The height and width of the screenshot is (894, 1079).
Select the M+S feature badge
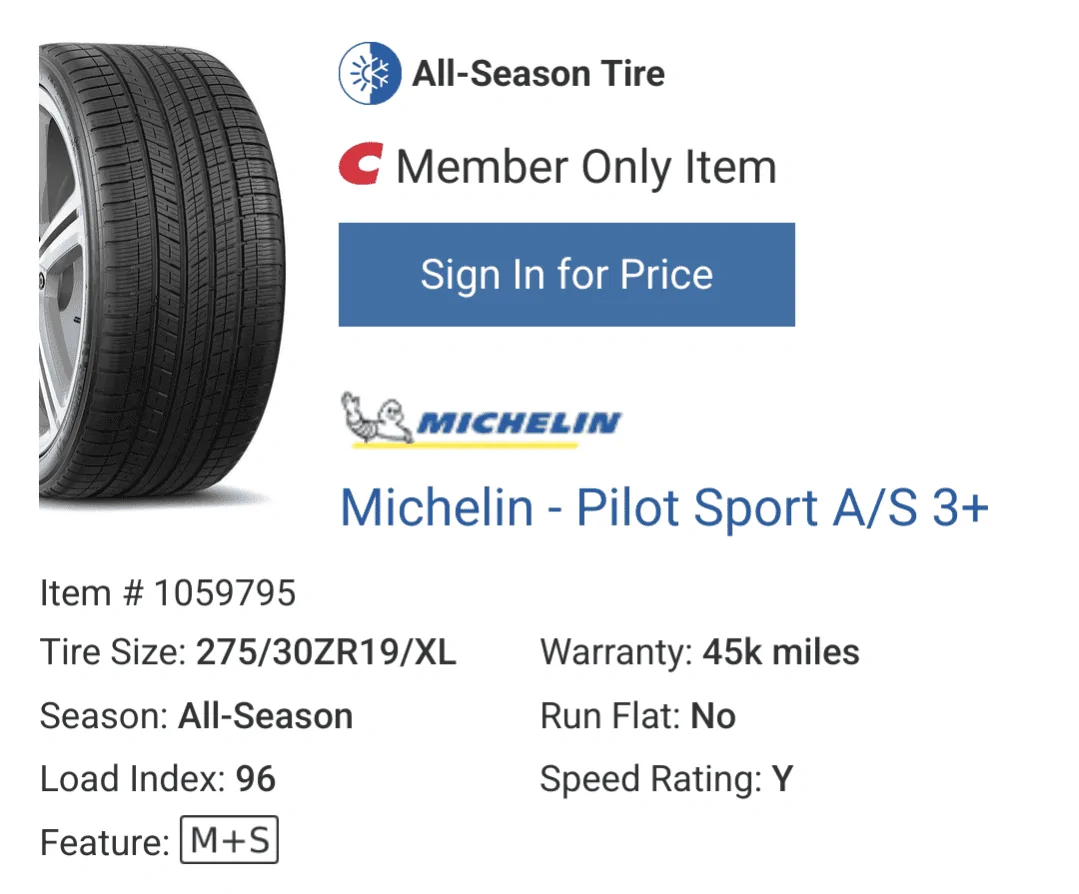(228, 841)
